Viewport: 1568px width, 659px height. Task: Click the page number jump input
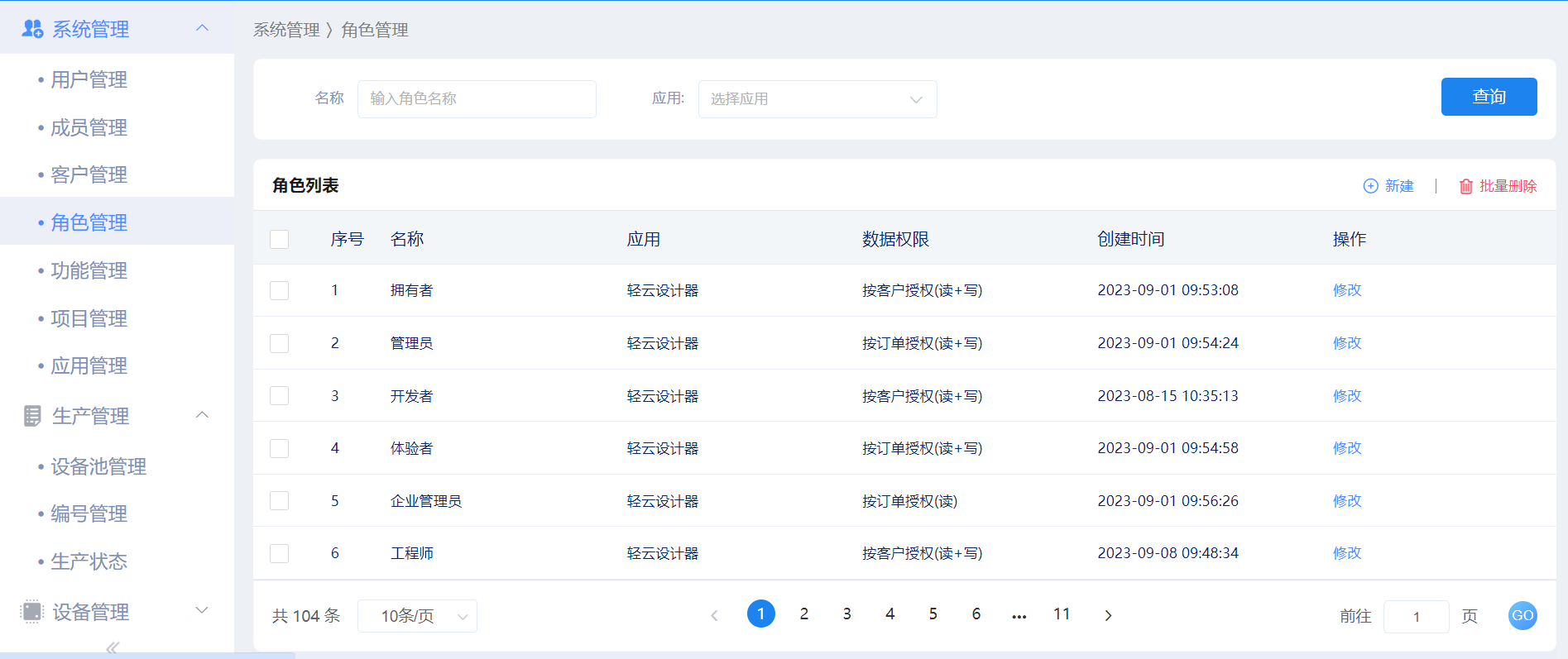tap(1416, 617)
